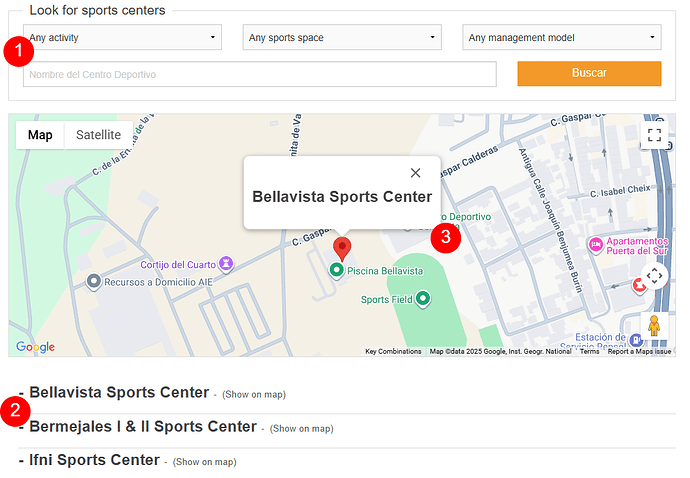Open the Any activity dropdown
The image size is (690, 478).
coord(122,38)
